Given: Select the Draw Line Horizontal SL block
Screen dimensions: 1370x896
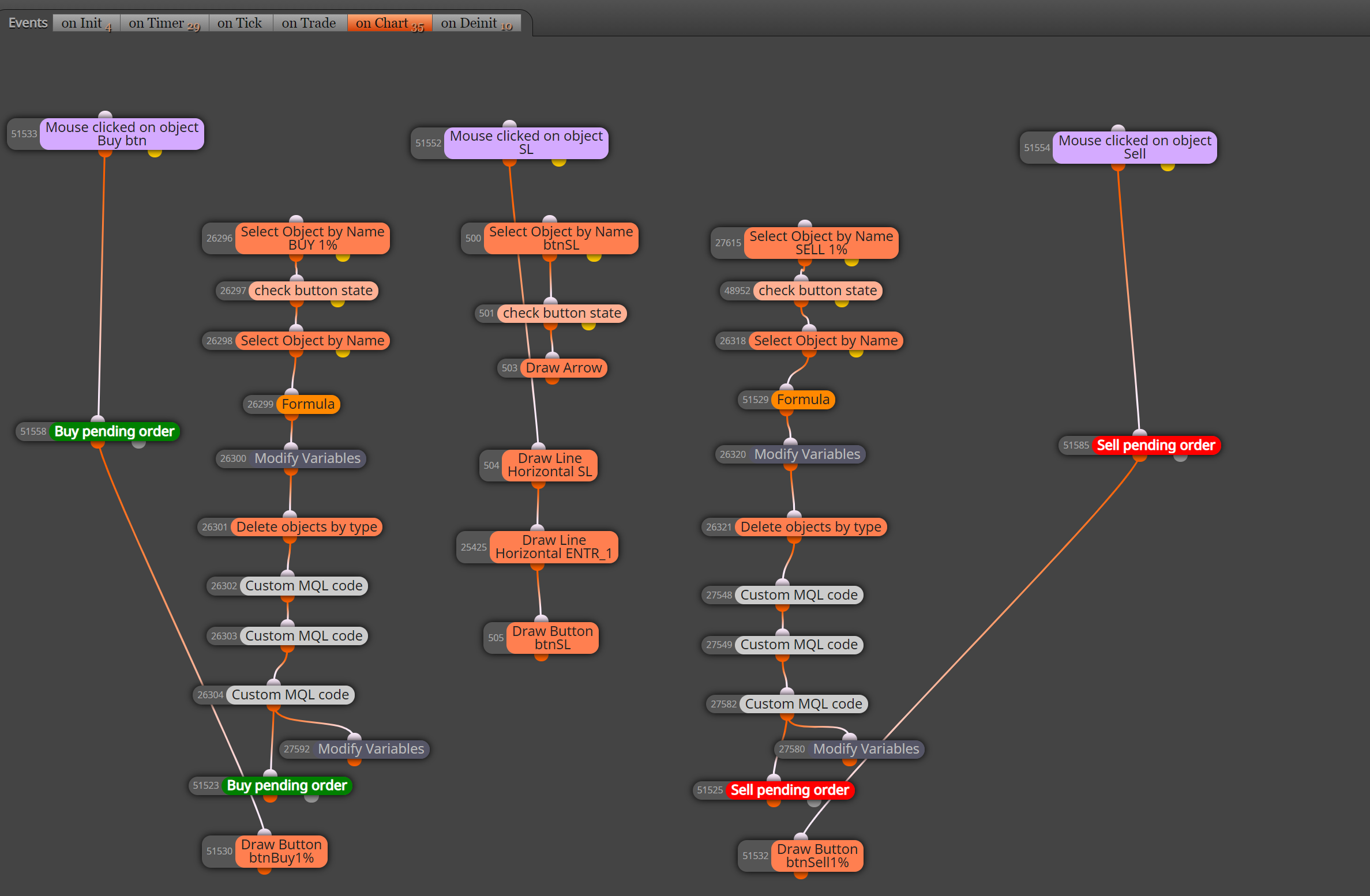Looking at the screenshot, I should [x=550, y=465].
